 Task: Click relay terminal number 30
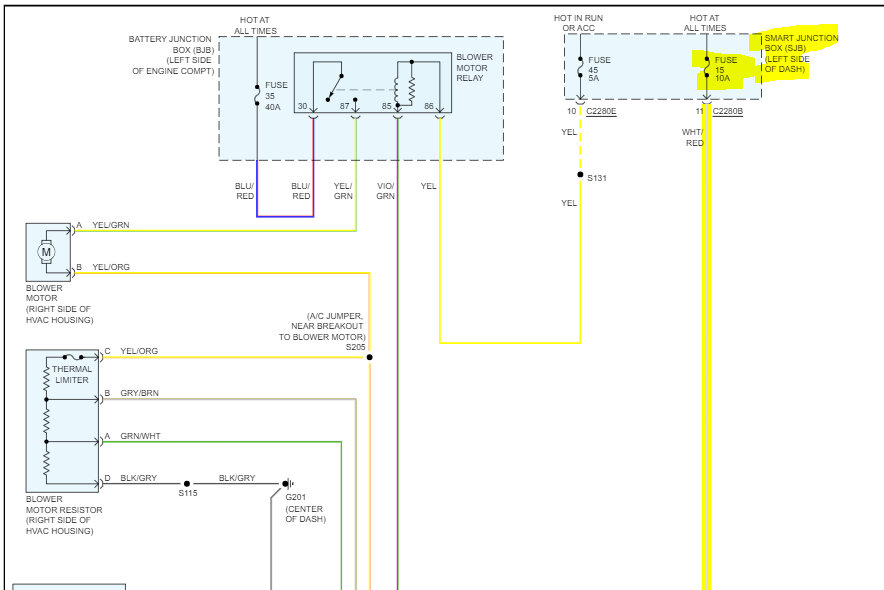[303, 106]
